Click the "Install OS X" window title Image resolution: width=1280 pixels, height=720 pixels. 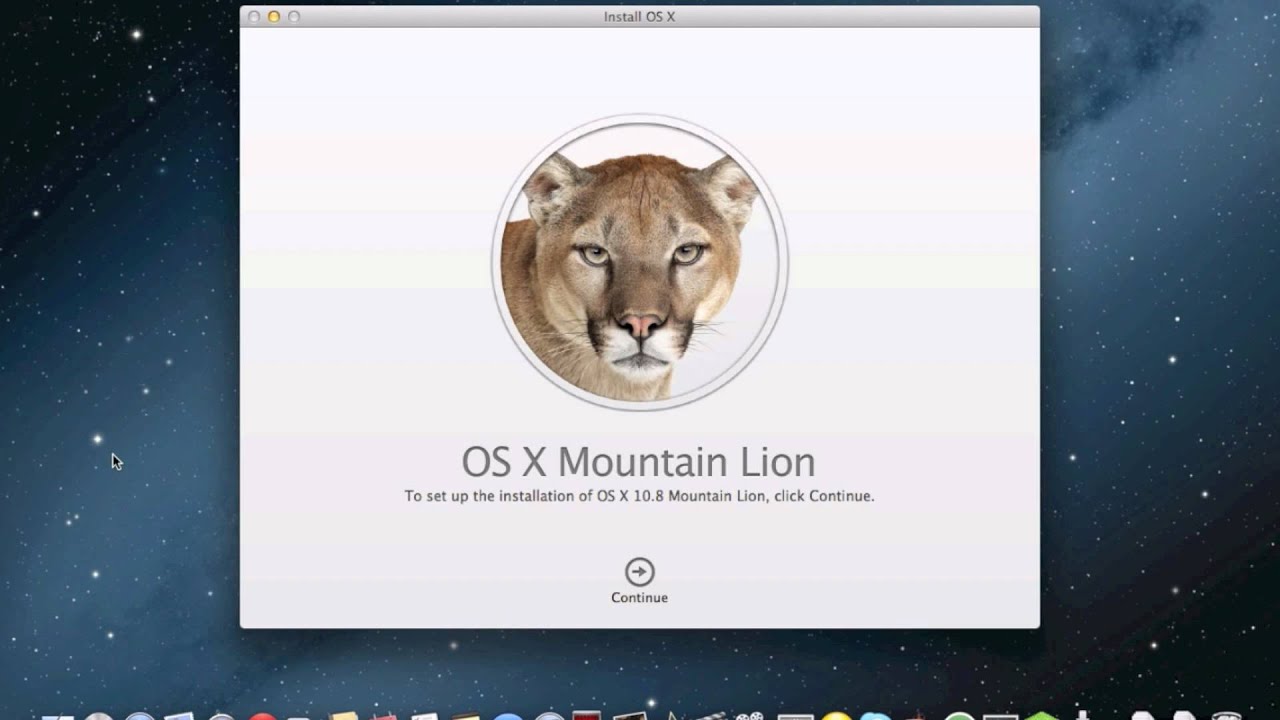(639, 17)
